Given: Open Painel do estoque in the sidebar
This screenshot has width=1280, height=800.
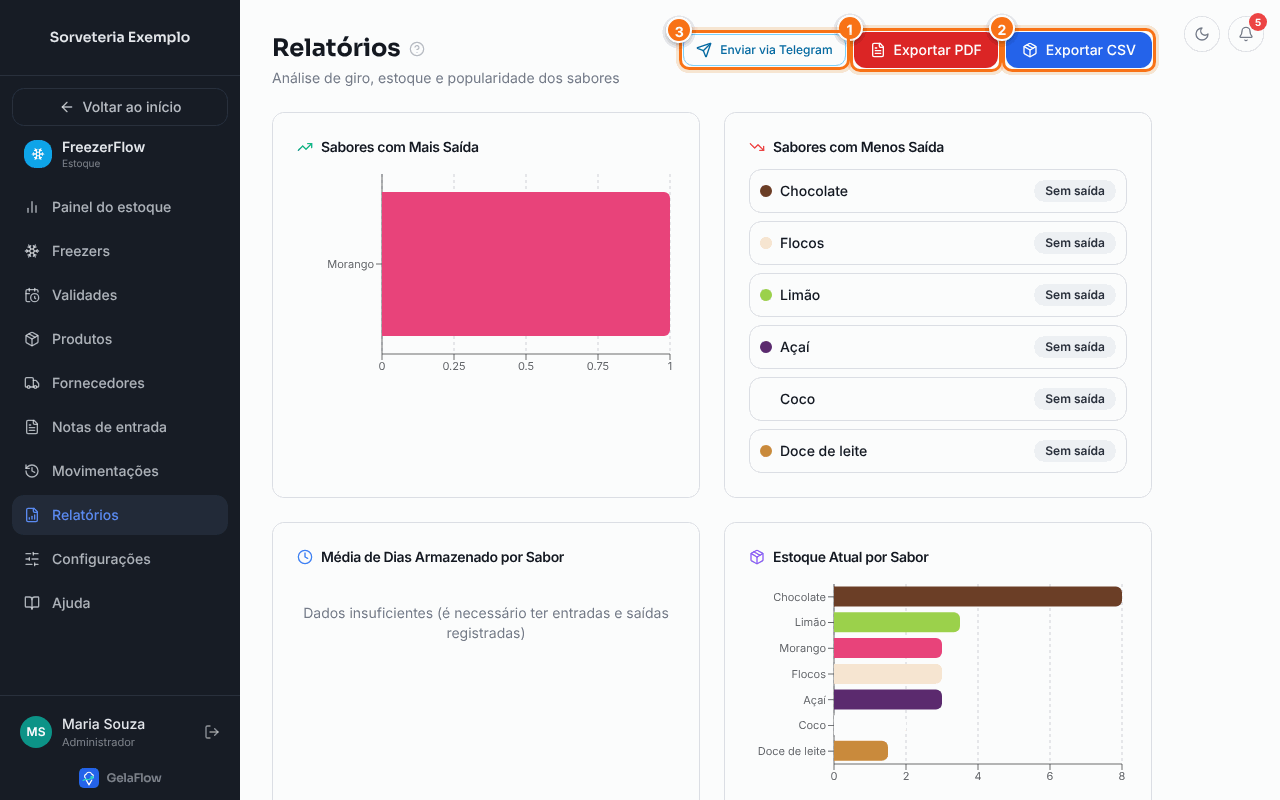Looking at the screenshot, I should click(120, 207).
